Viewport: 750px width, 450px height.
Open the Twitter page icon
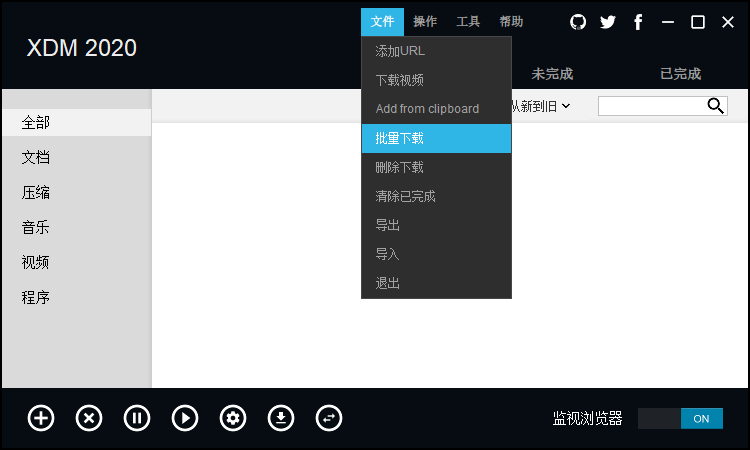[x=608, y=22]
